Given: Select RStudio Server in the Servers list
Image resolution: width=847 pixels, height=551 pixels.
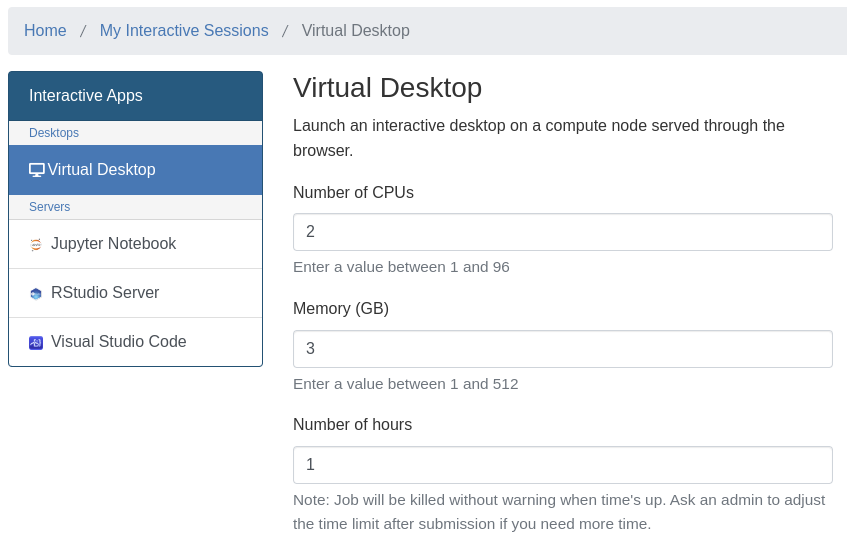Looking at the screenshot, I should (105, 293).
